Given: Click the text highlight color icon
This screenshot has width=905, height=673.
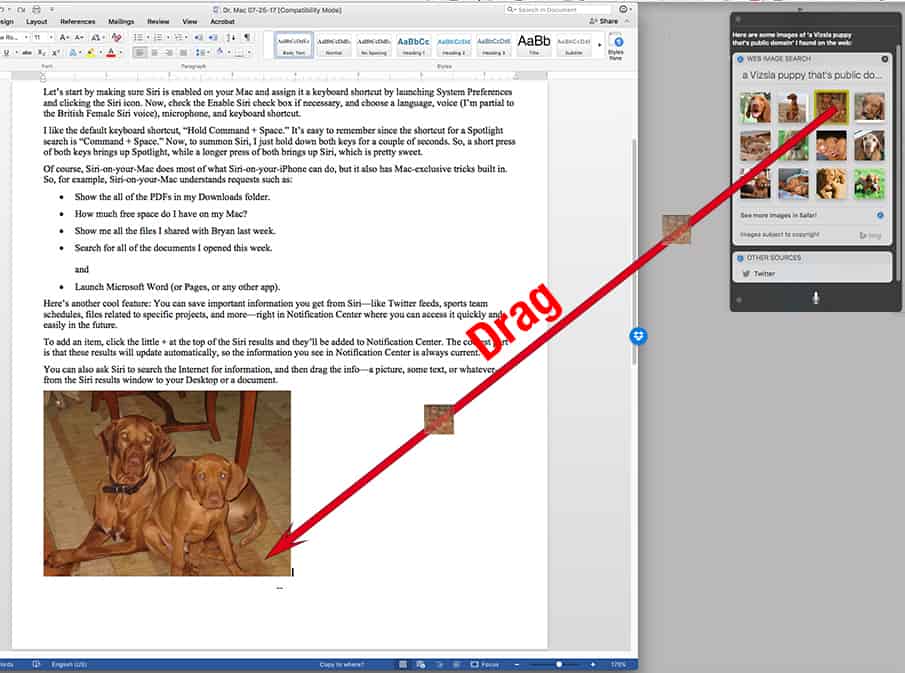Looking at the screenshot, I should point(89,53).
